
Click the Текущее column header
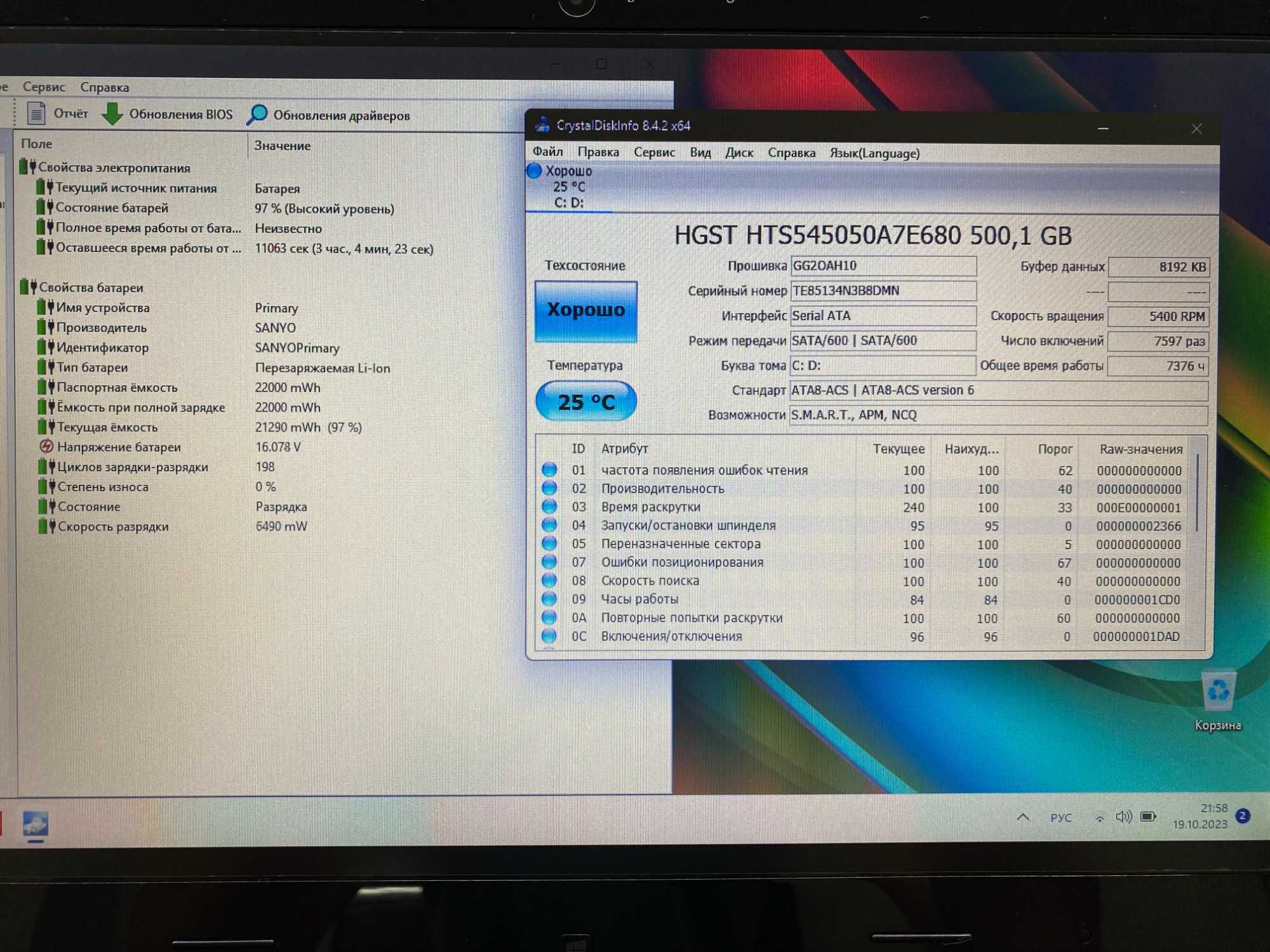click(898, 449)
